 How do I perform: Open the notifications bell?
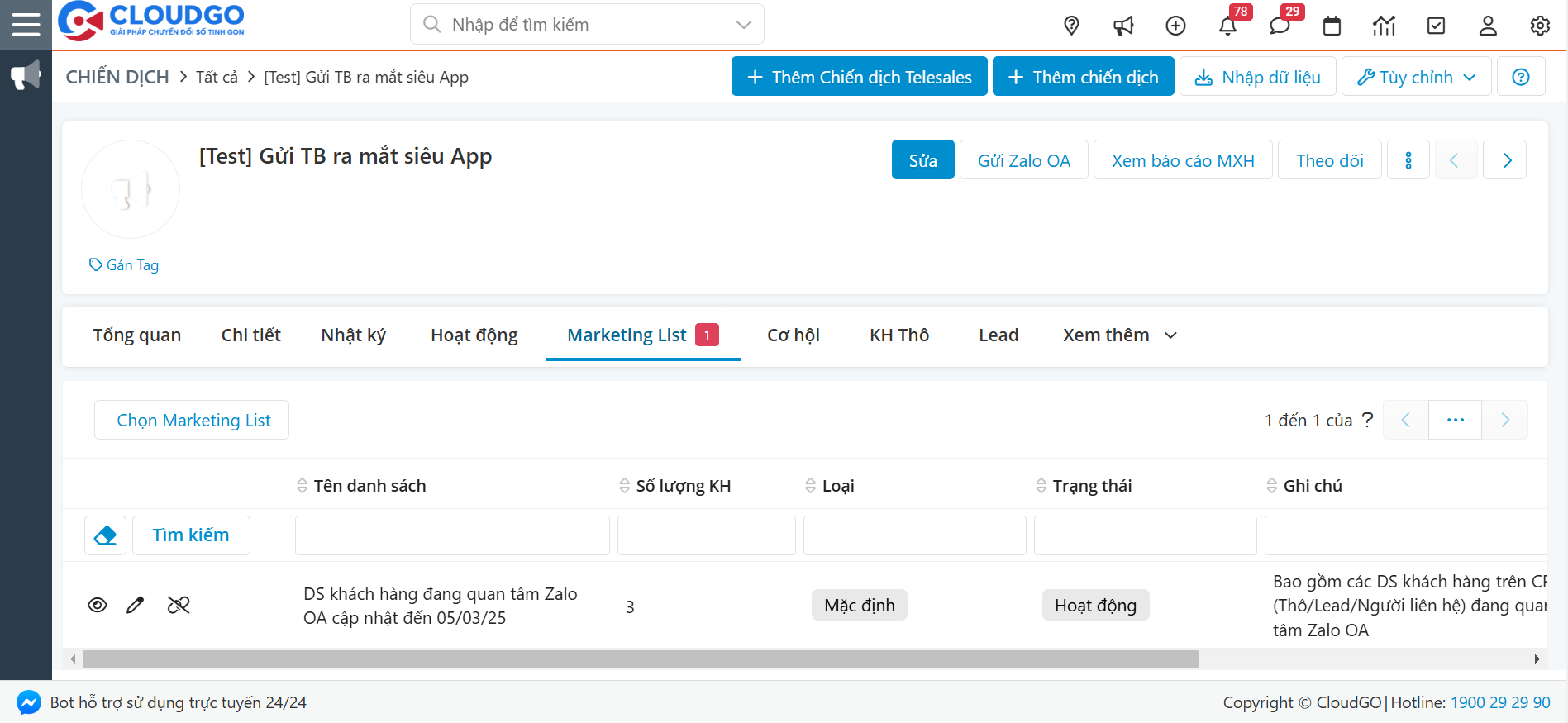coord(1227,26)
